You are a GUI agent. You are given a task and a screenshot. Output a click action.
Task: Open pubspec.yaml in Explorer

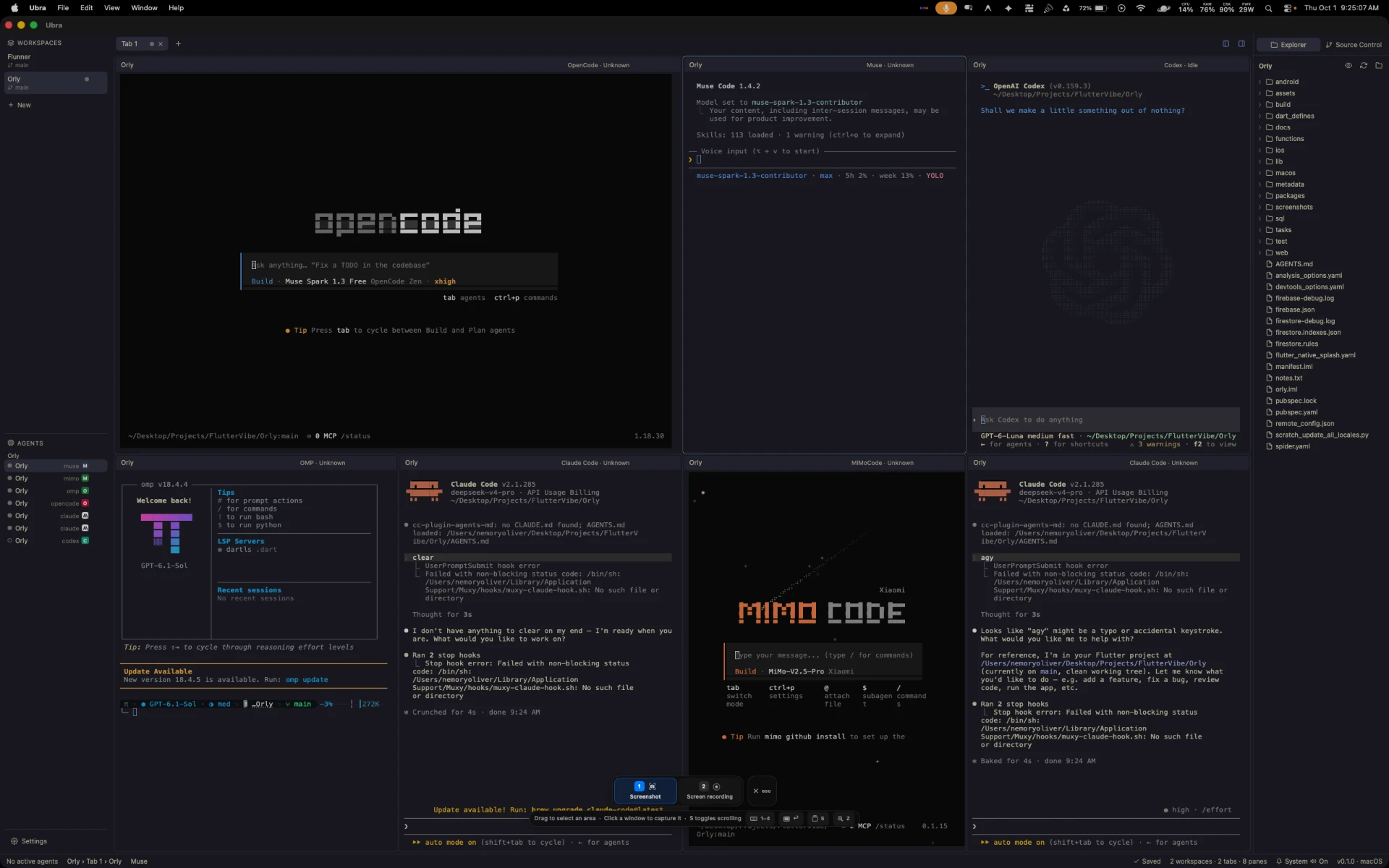(1296, 412)
